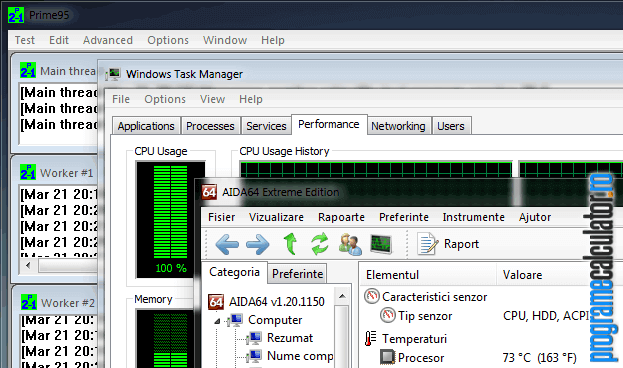Switch to the Users tab
This screenshot has width=623, height=368.
click(x=451, y=126)
